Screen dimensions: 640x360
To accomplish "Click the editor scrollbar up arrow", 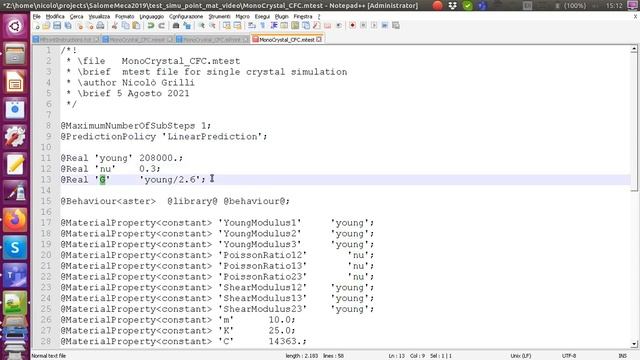I will pyautogui.click(x=633, y=49).
